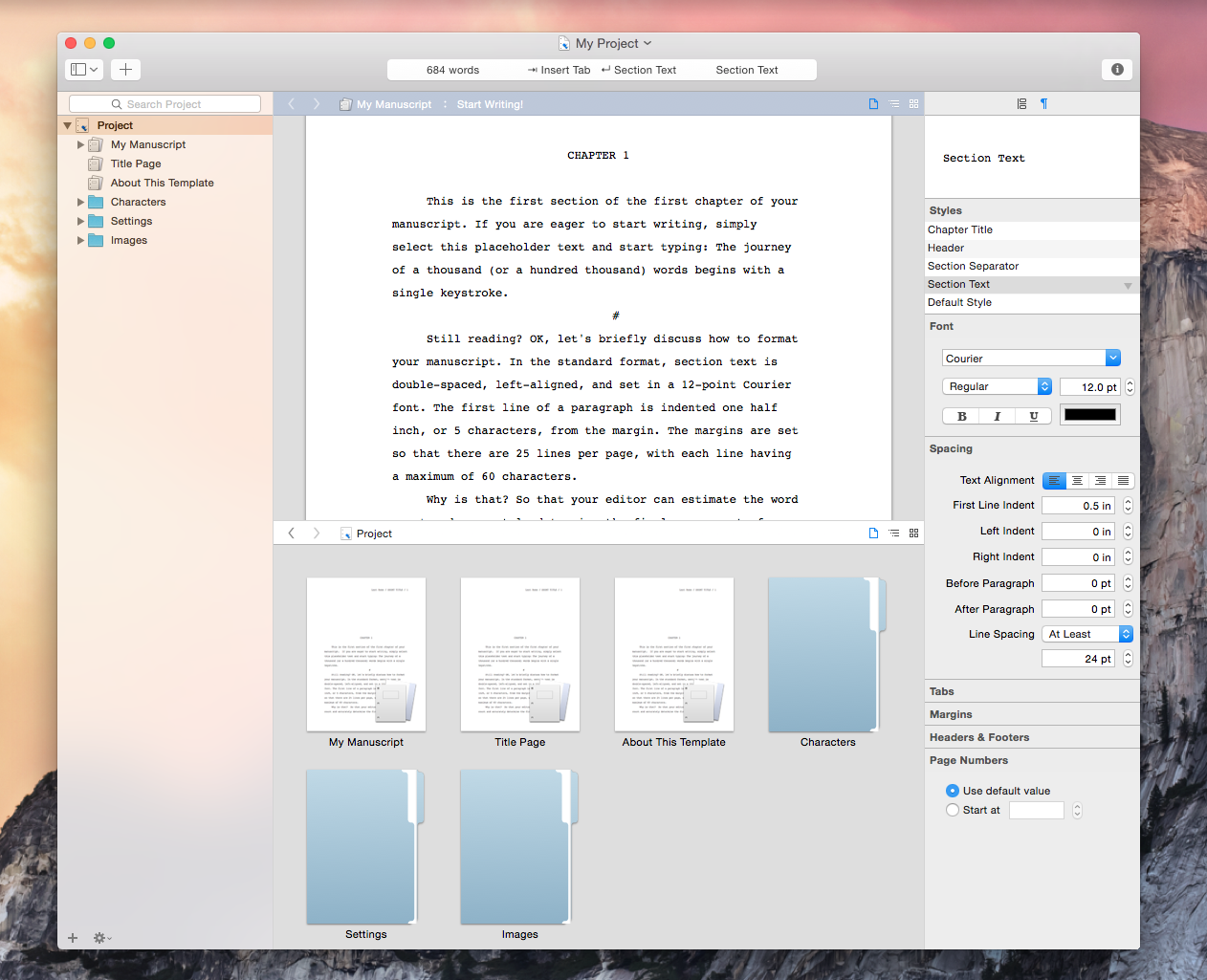Go forward in lower Project pane
Screen dimensions: 1207x980
pyautogui.click(x=317, y=534)
